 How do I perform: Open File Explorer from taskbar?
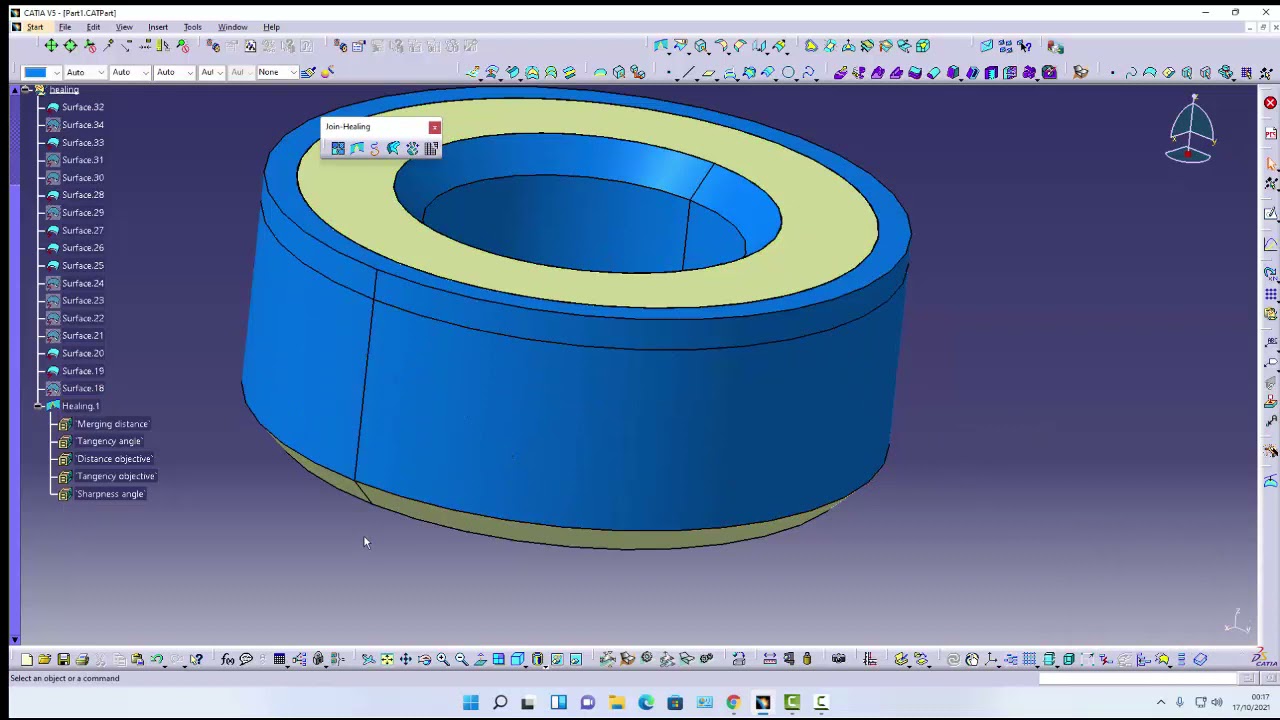click(x=617, y=702)
